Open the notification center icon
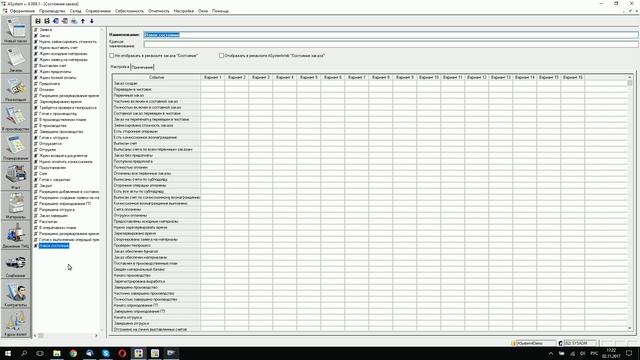This screenshot has width=640, height=360. click(629, 353)
